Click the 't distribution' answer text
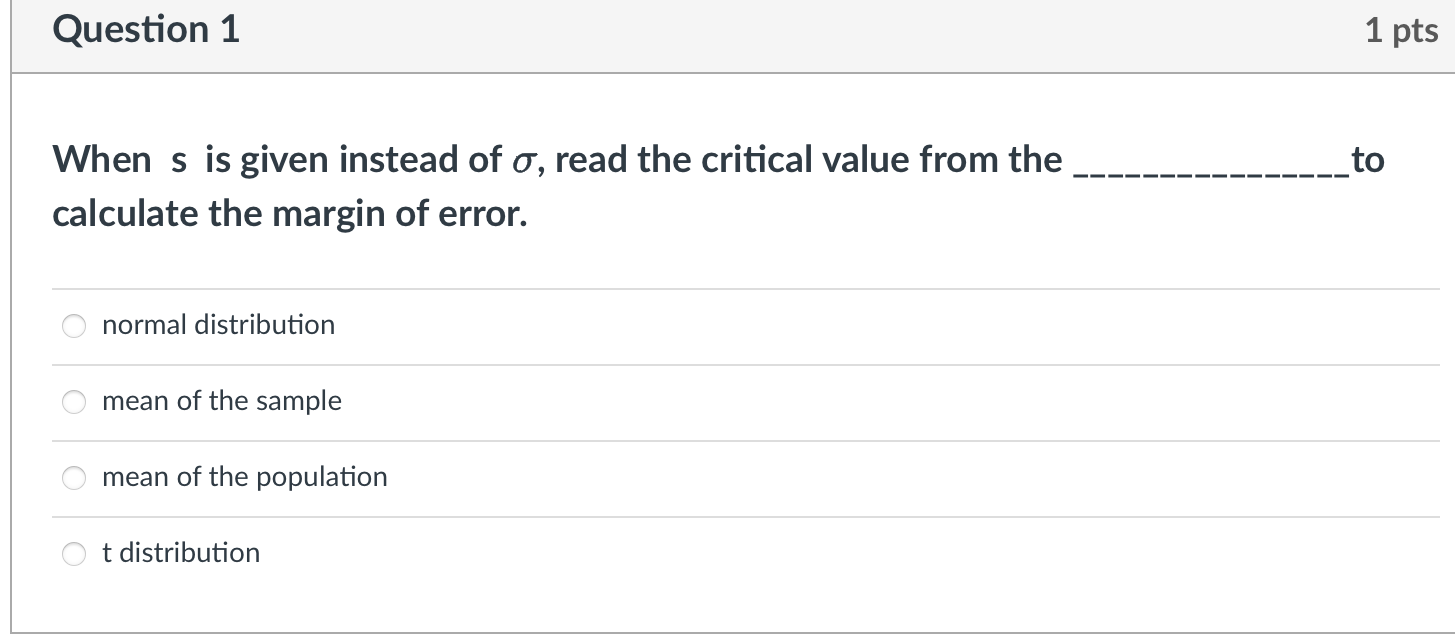1455x644 pixels. [180, 552]
